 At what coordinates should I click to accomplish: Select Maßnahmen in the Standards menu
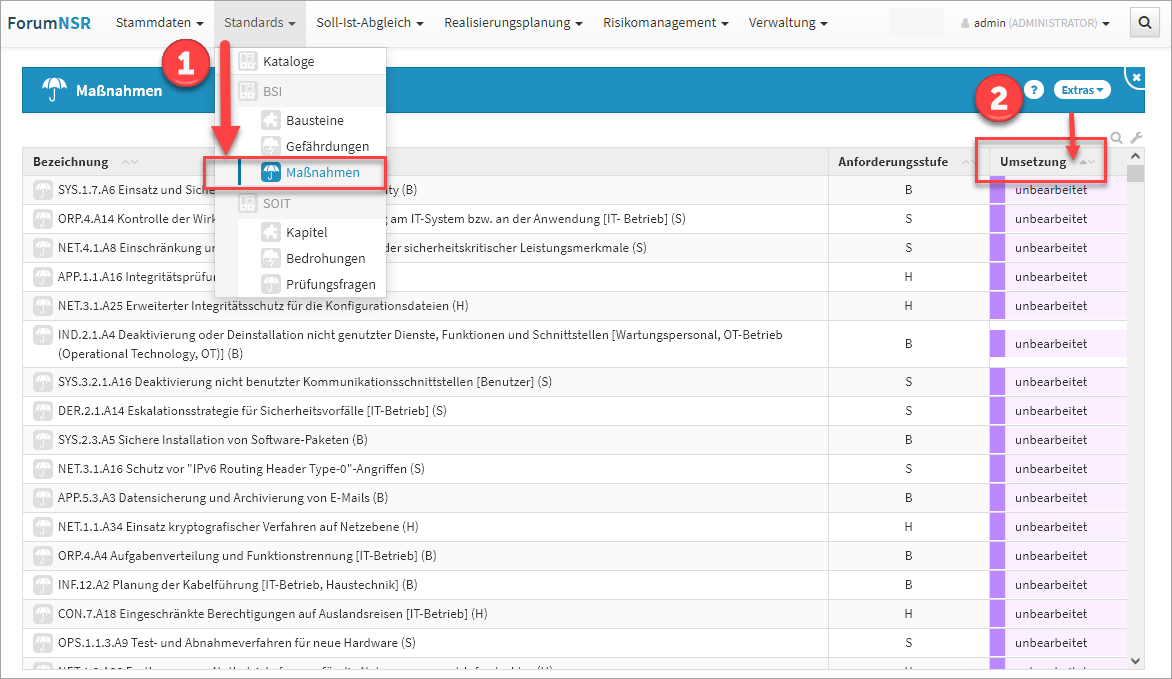tap(322, 172)
